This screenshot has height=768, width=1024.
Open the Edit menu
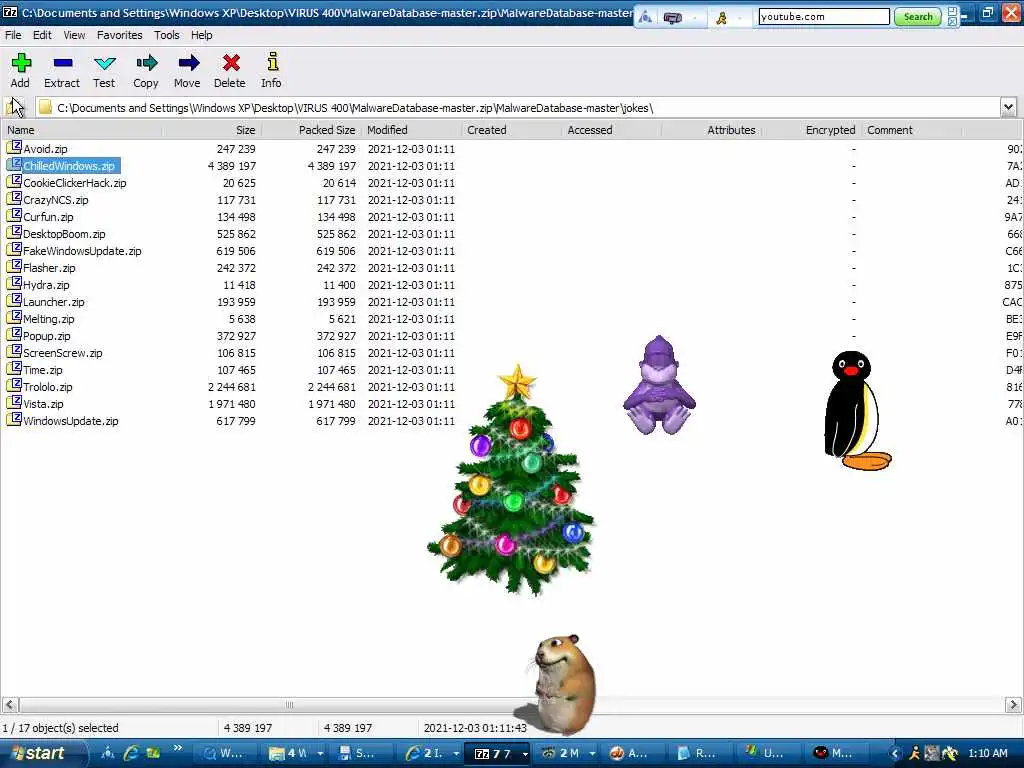point(42,35)
